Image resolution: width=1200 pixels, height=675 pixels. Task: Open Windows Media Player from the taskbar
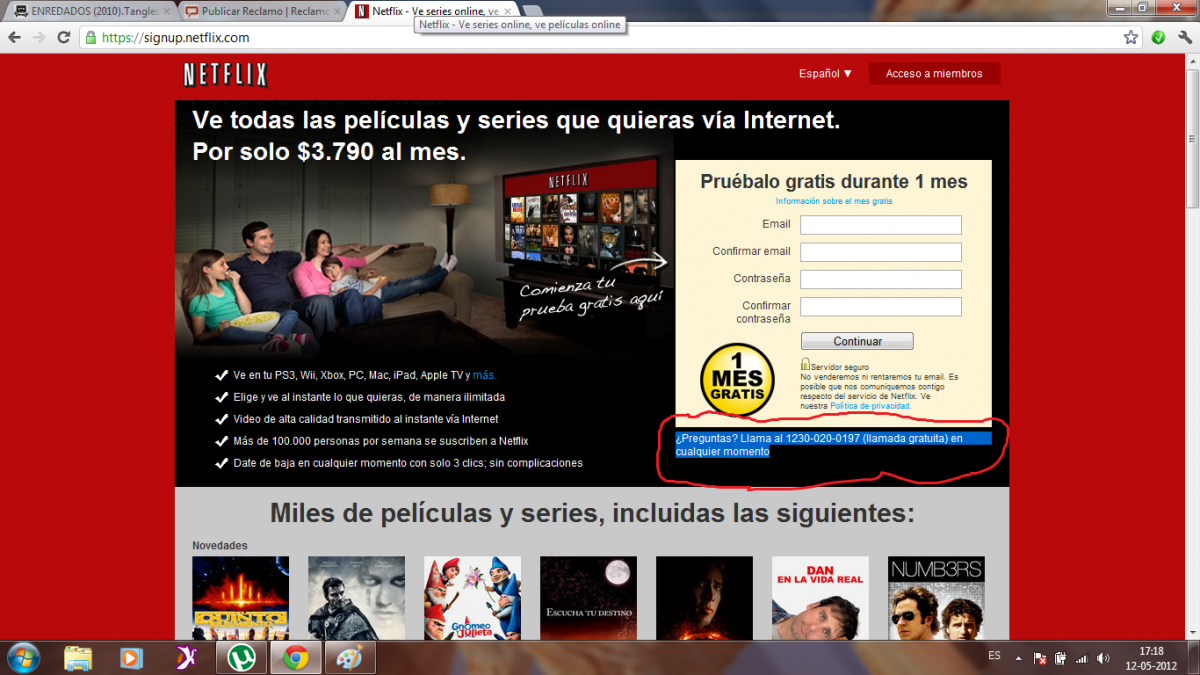(x=131, y=657)
